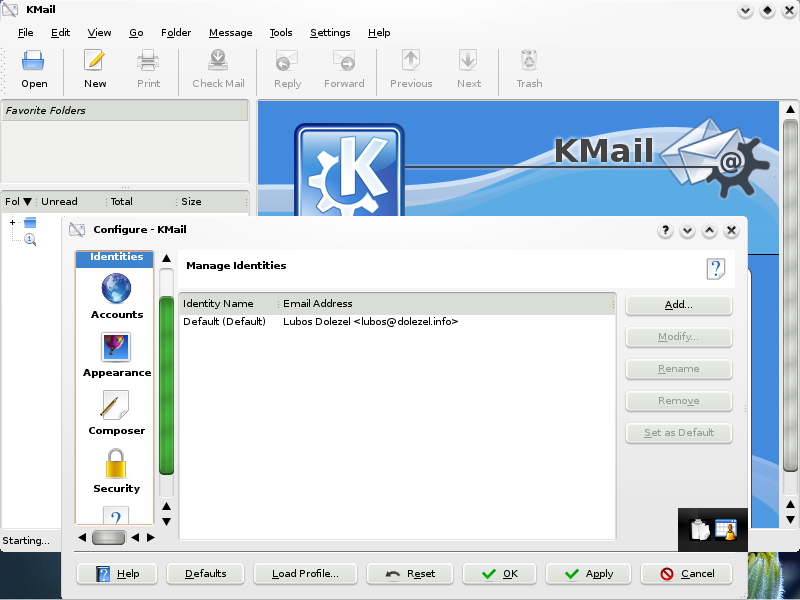Expand the folder tree plus node
800x600 pixels.
[x=12, y=222]
